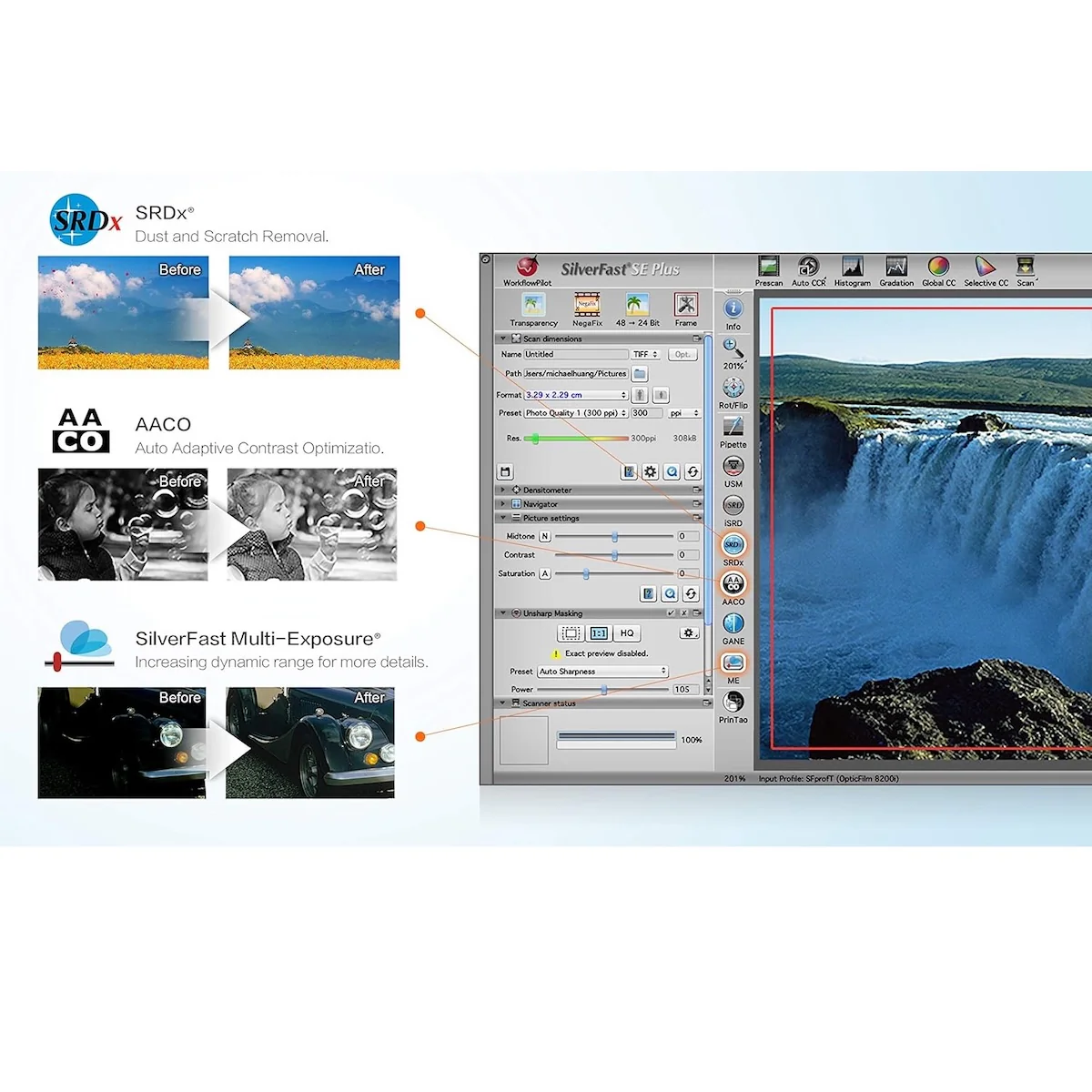Reset Picture settings with circular arrows icon
This screenshot has width=1092, height=1092.
(691, 593)
